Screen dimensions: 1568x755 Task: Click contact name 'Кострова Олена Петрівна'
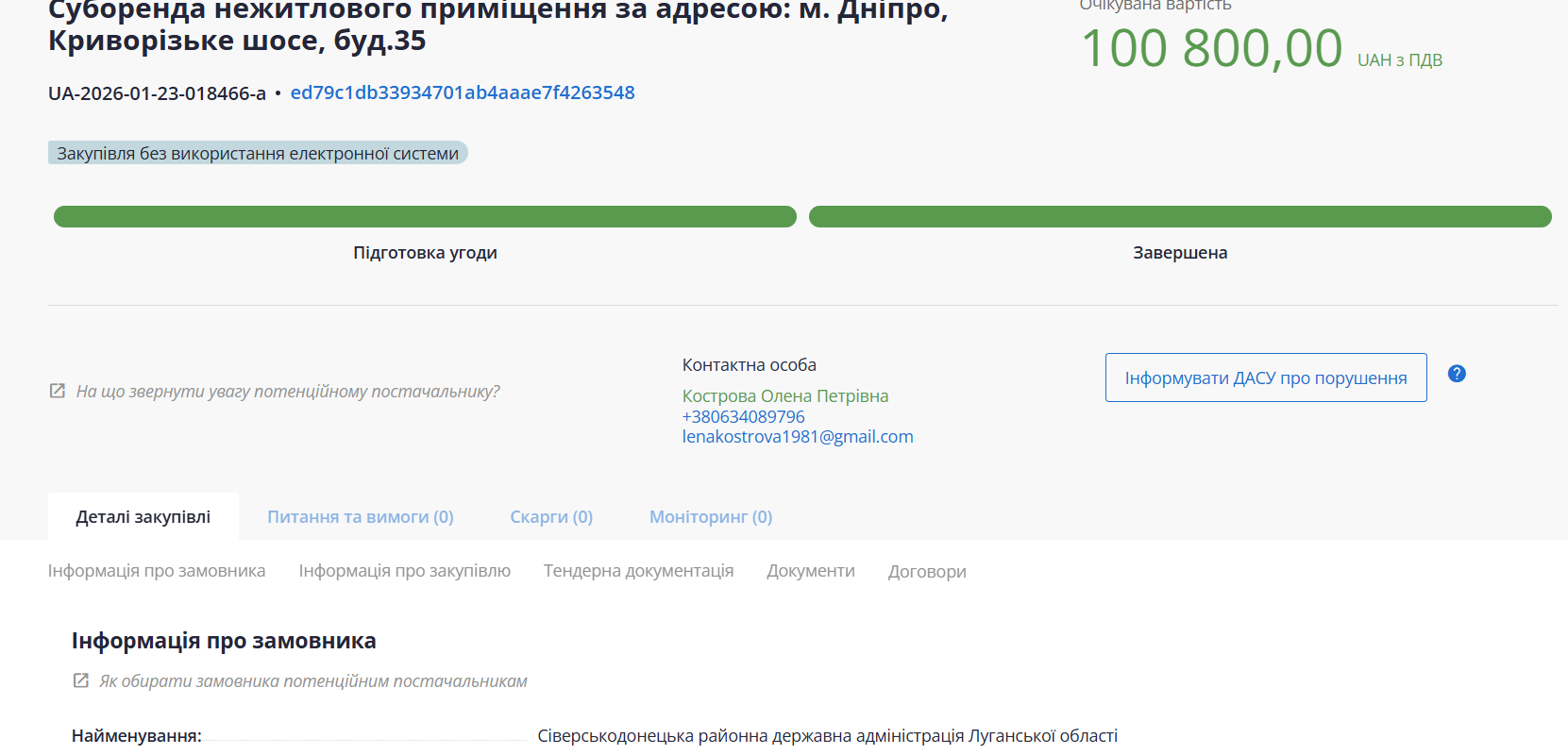click(784, 395)
